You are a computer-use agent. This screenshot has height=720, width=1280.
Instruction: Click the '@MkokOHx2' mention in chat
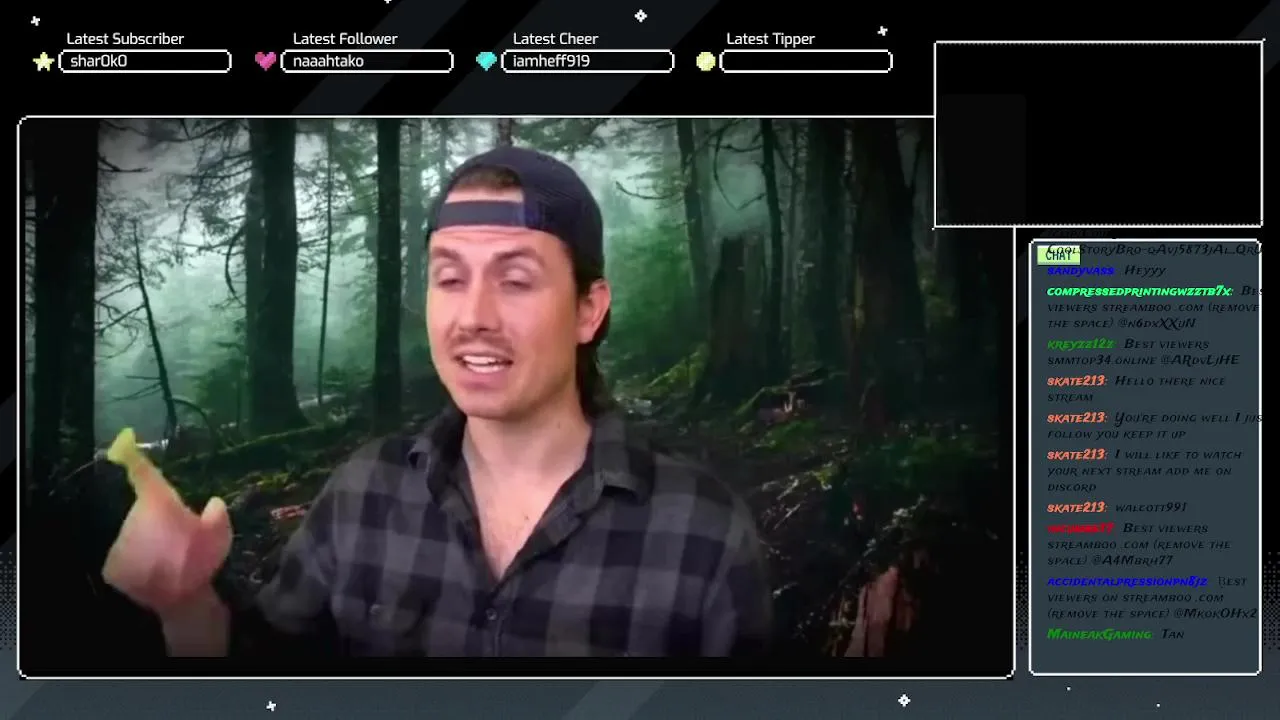coord(1214,613)
